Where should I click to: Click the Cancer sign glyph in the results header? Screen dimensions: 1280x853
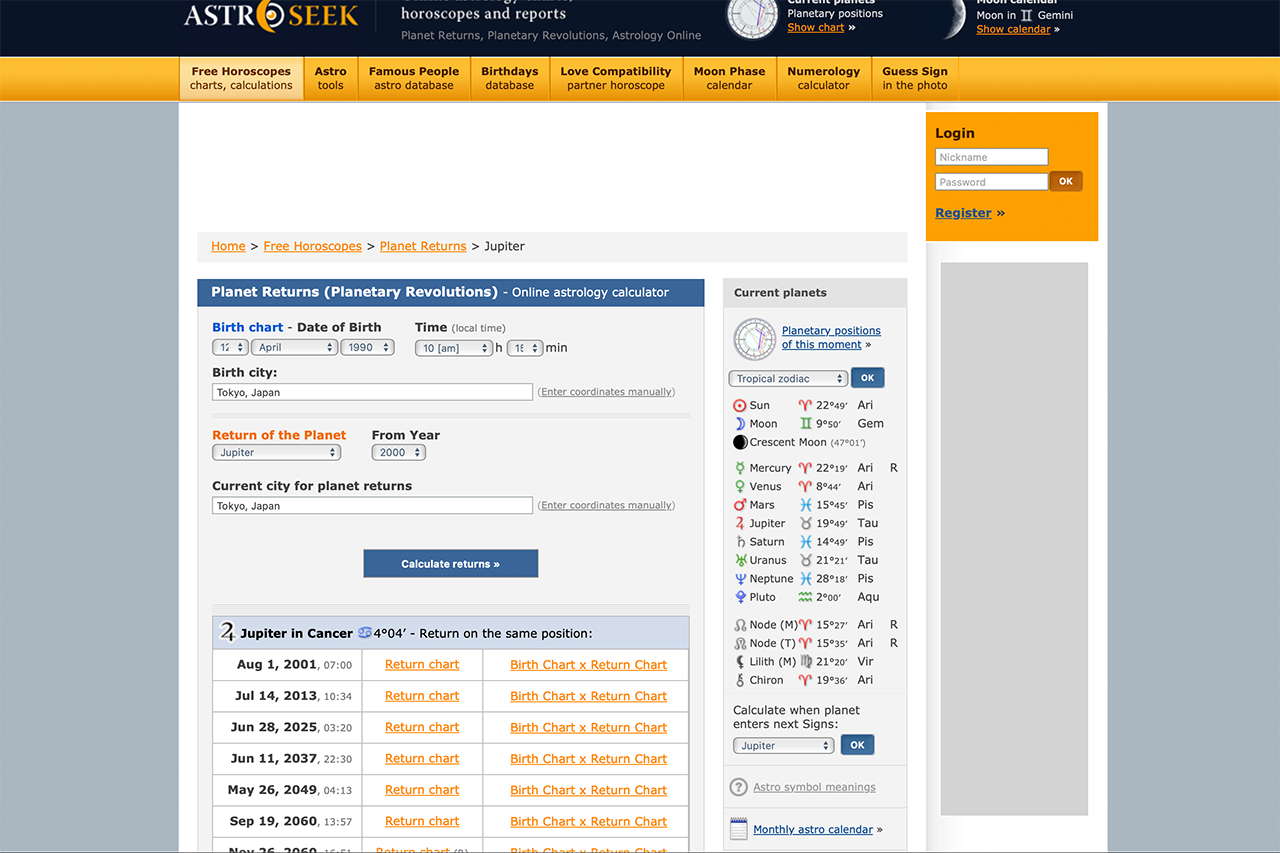[365, 633]
